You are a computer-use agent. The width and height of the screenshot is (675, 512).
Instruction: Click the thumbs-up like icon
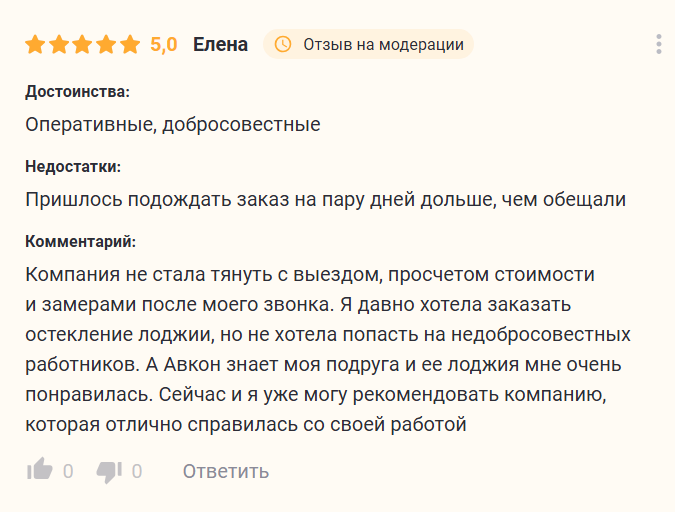40,469
